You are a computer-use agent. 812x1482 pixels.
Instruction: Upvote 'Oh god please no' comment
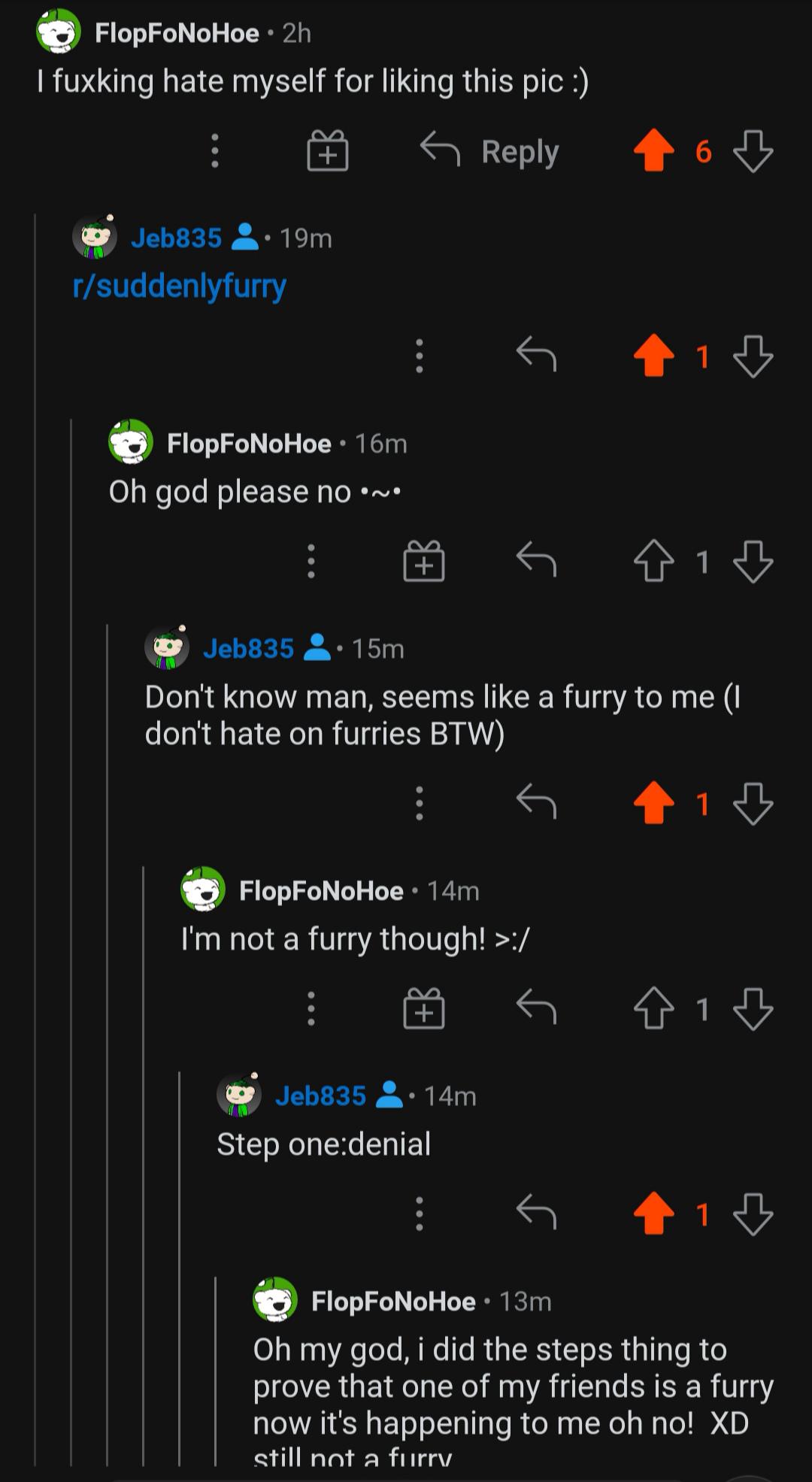pos(653,561)
